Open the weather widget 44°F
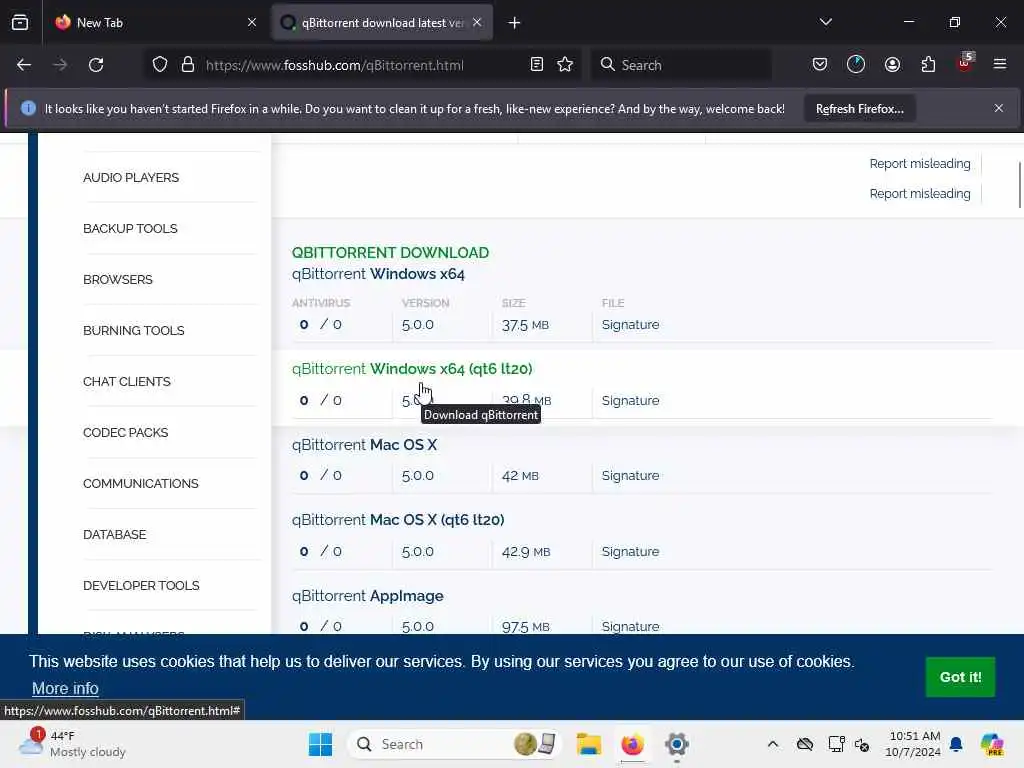The height and width of the screenshot is (768, 1024). [72, 744]
